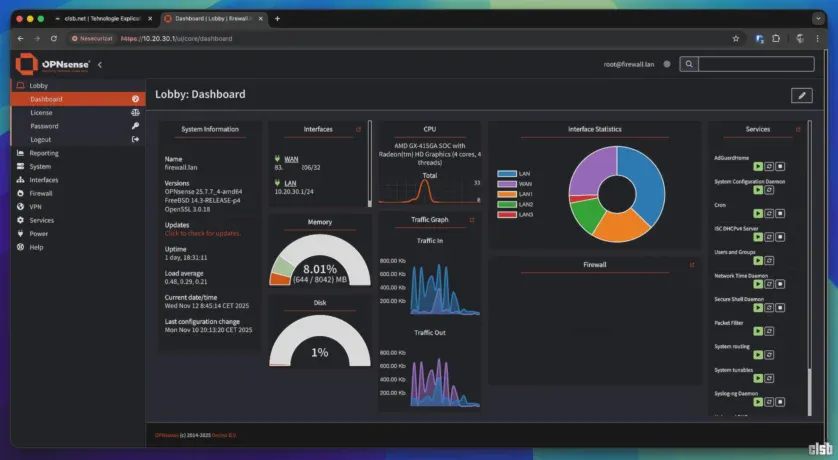Click the blue LAN slice of the pie chart
The image size is (838, 460).
(x=648, y=182)
